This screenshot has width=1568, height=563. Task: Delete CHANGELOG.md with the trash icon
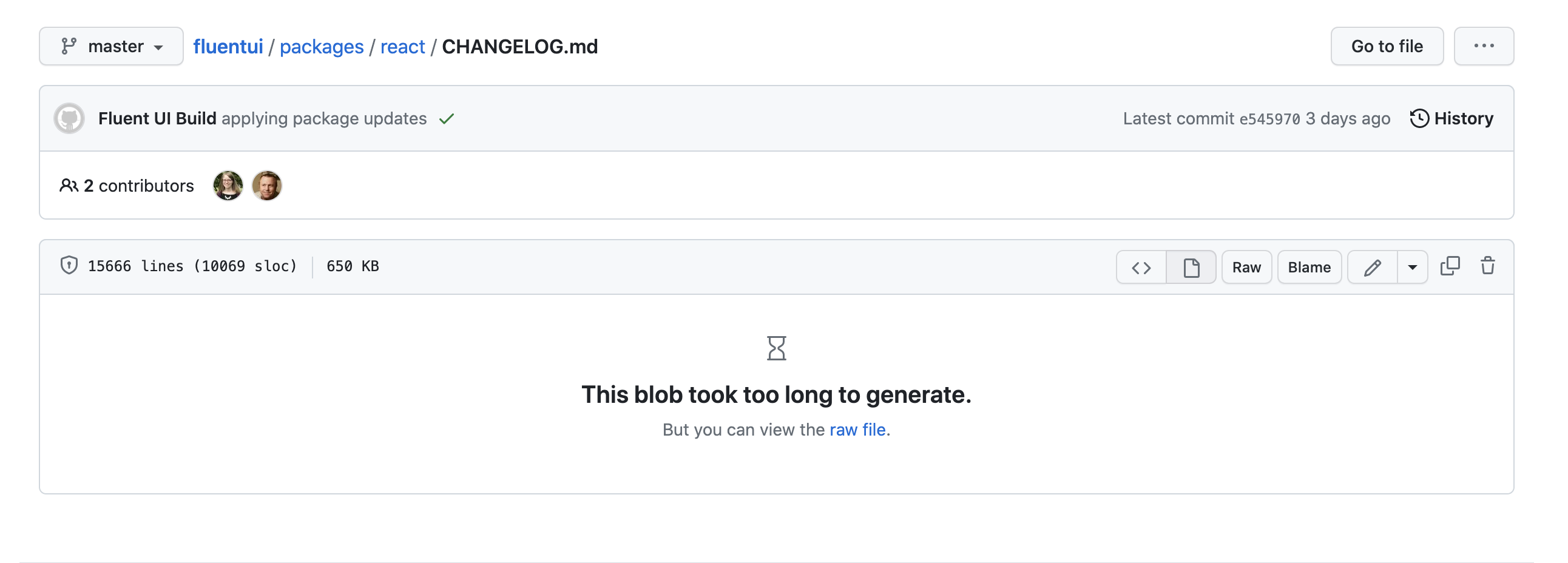pyautogui.click(x=1488, y=266)
